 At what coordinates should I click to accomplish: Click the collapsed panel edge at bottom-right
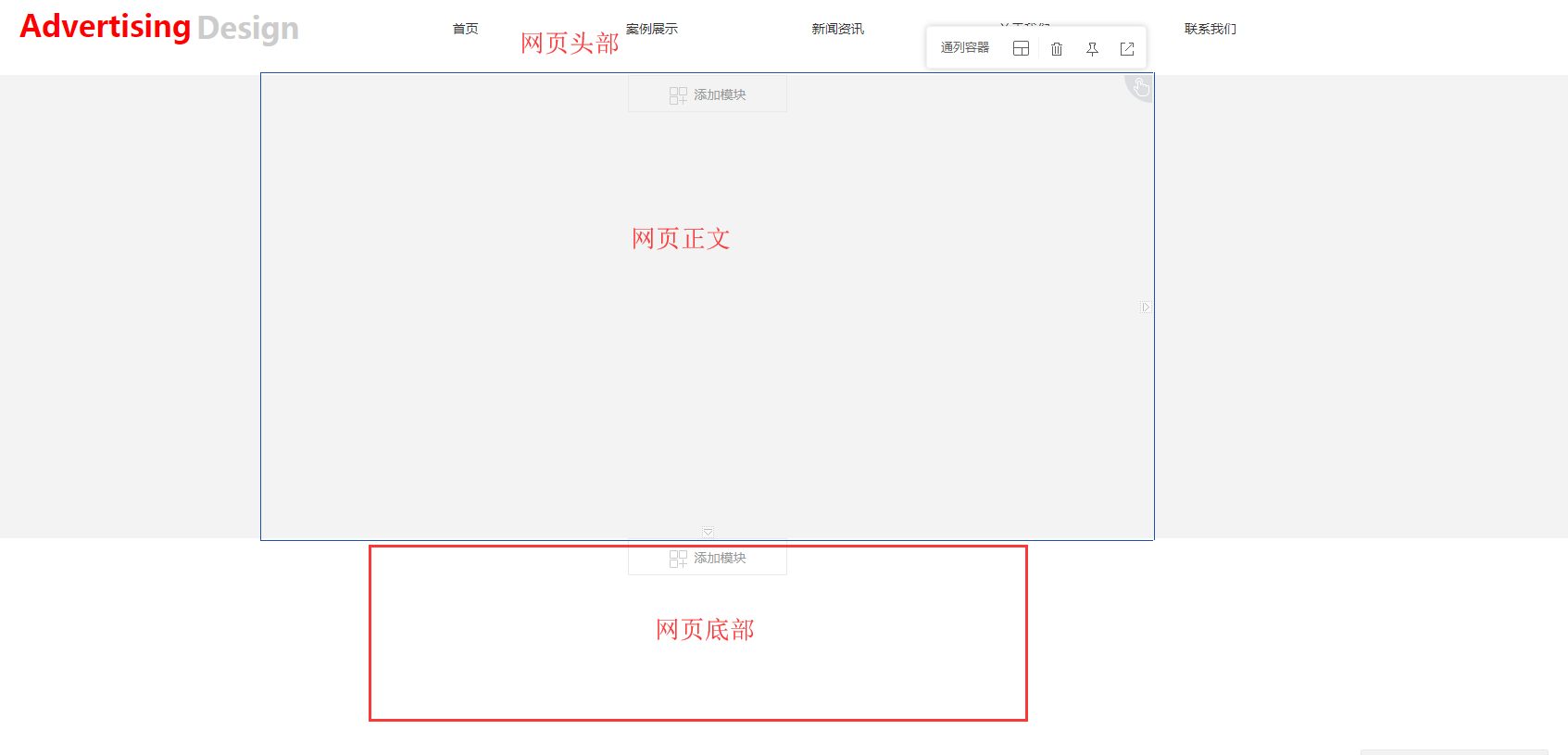coord(1454,751)
